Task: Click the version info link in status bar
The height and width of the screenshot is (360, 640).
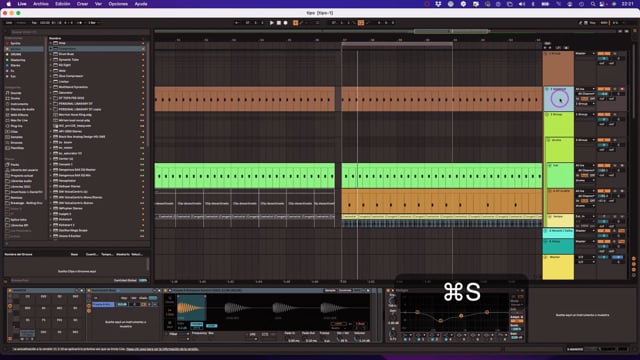Action: pos(162,349)
